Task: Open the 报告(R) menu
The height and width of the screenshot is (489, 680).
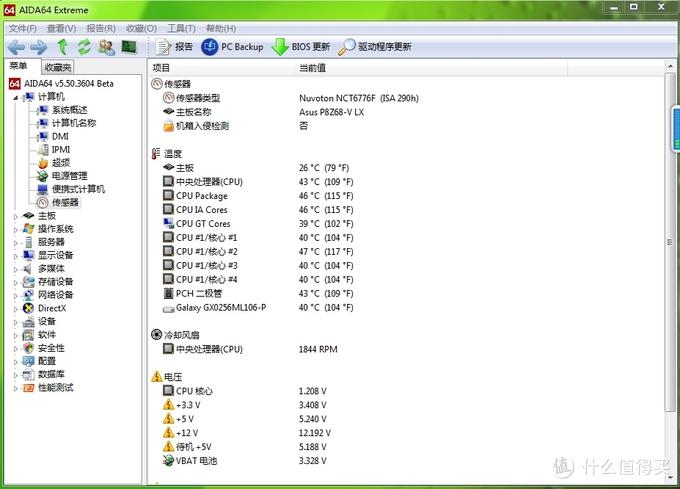Action: tap(101, 29)
